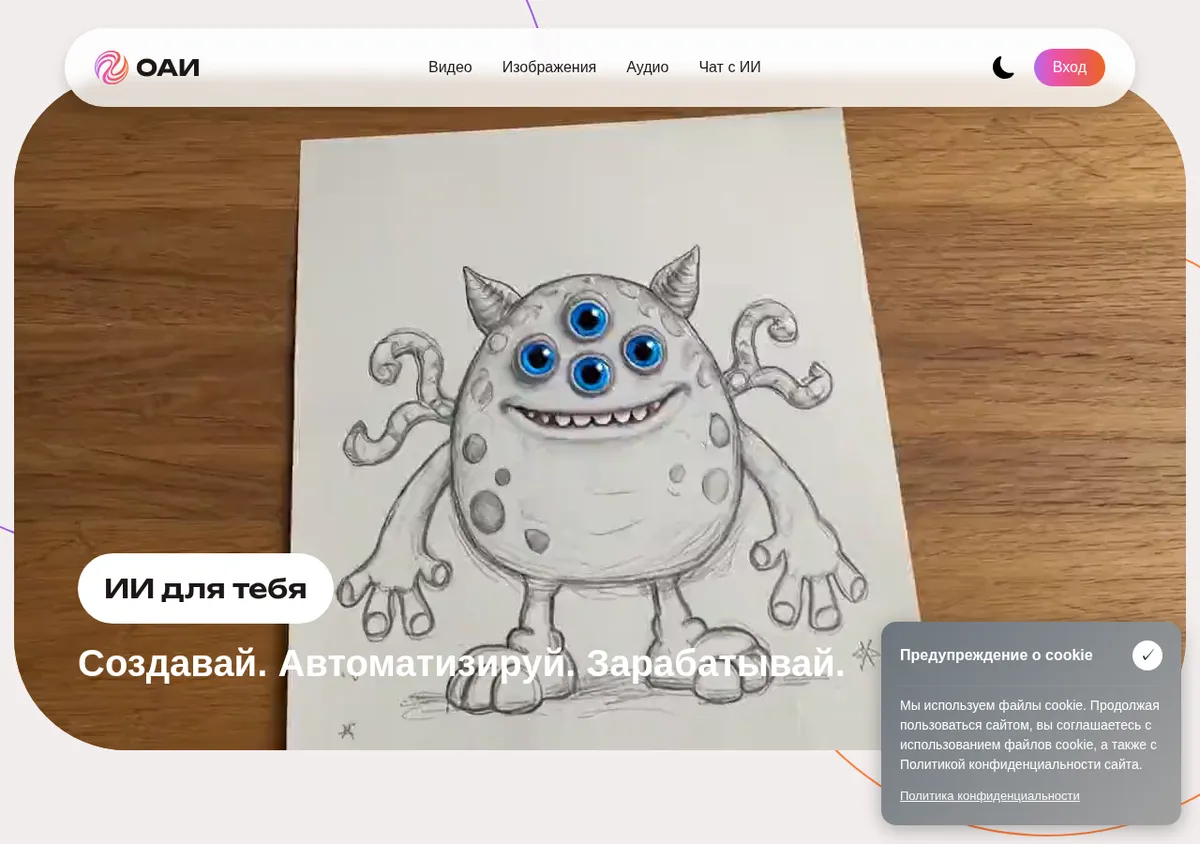Open the Политика конфиденциальности link
Viewport: 1200px width, 844px height.
click(x=990, y=796)
